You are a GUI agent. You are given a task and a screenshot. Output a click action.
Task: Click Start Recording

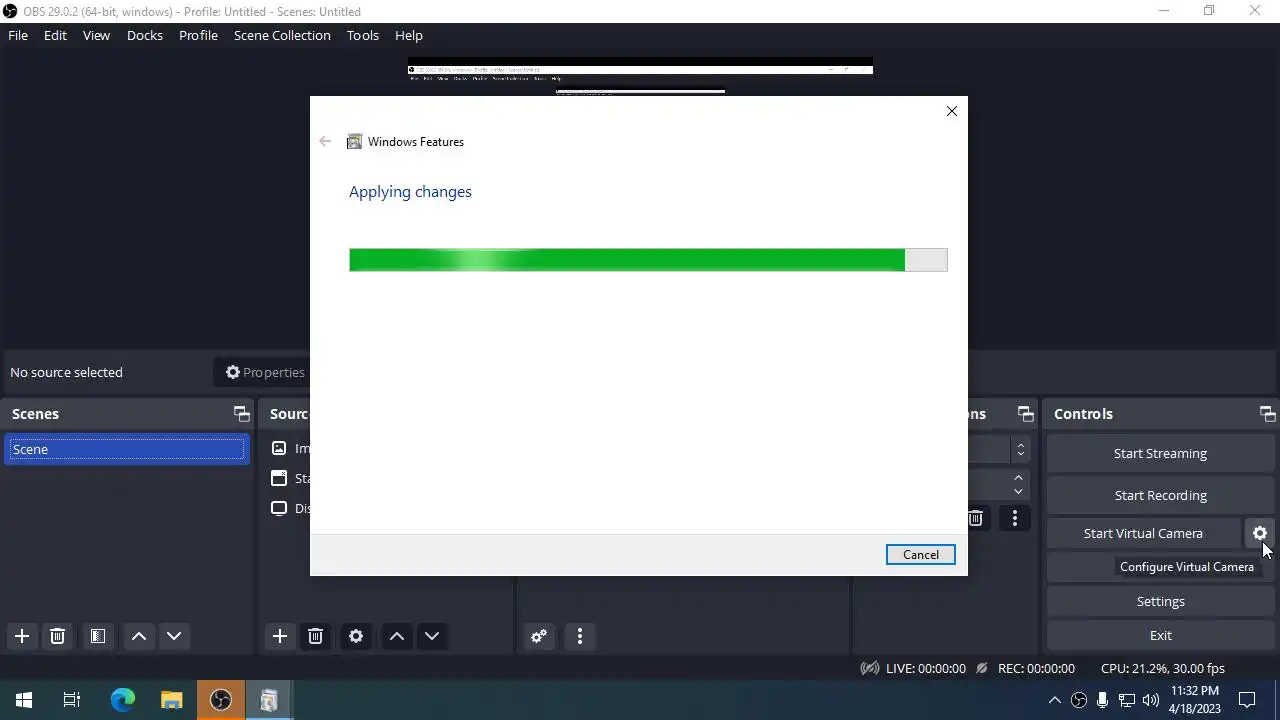coord(1160,495)
